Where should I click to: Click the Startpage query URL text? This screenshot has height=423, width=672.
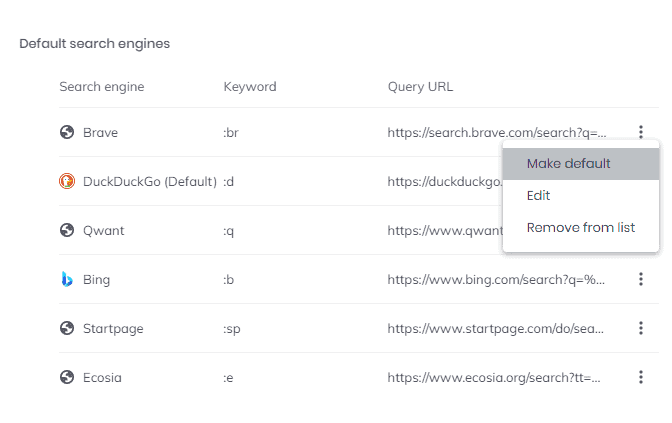click(495, 329)
